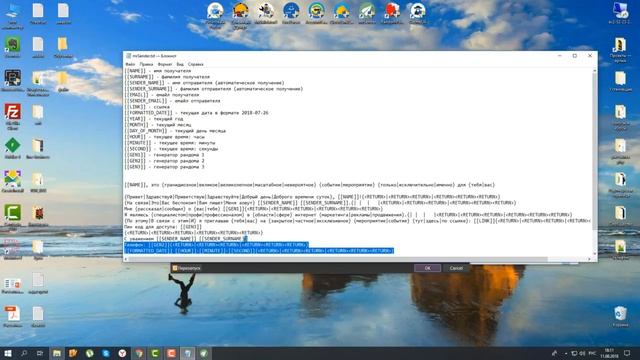The height and width of the screenshot is (360, 640).
Task: Click the line '[[YEAR]] - текущий год'
Action: pyautogui.click(x=154, y=119)
